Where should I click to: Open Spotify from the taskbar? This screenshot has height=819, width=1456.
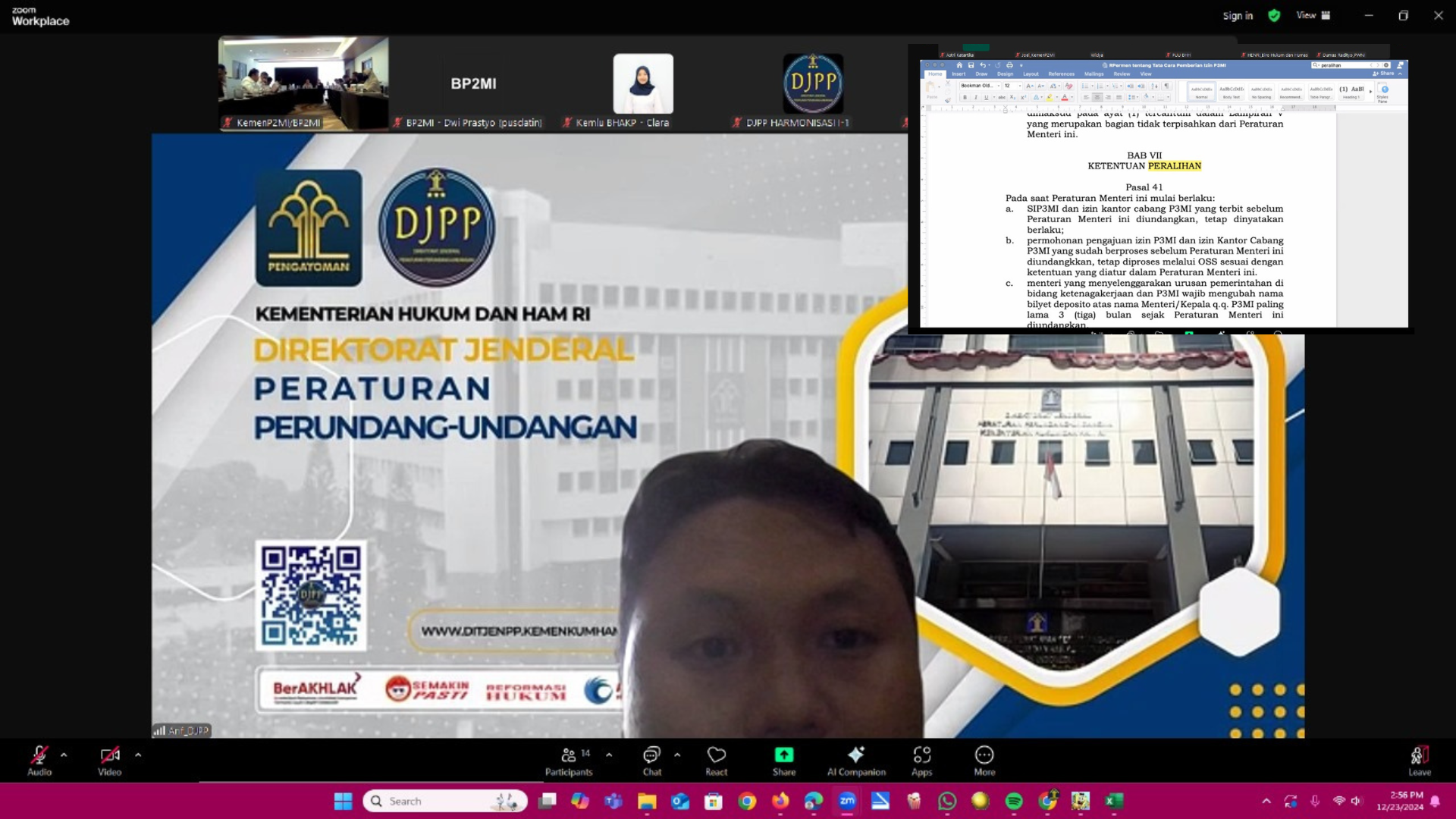1014,801
